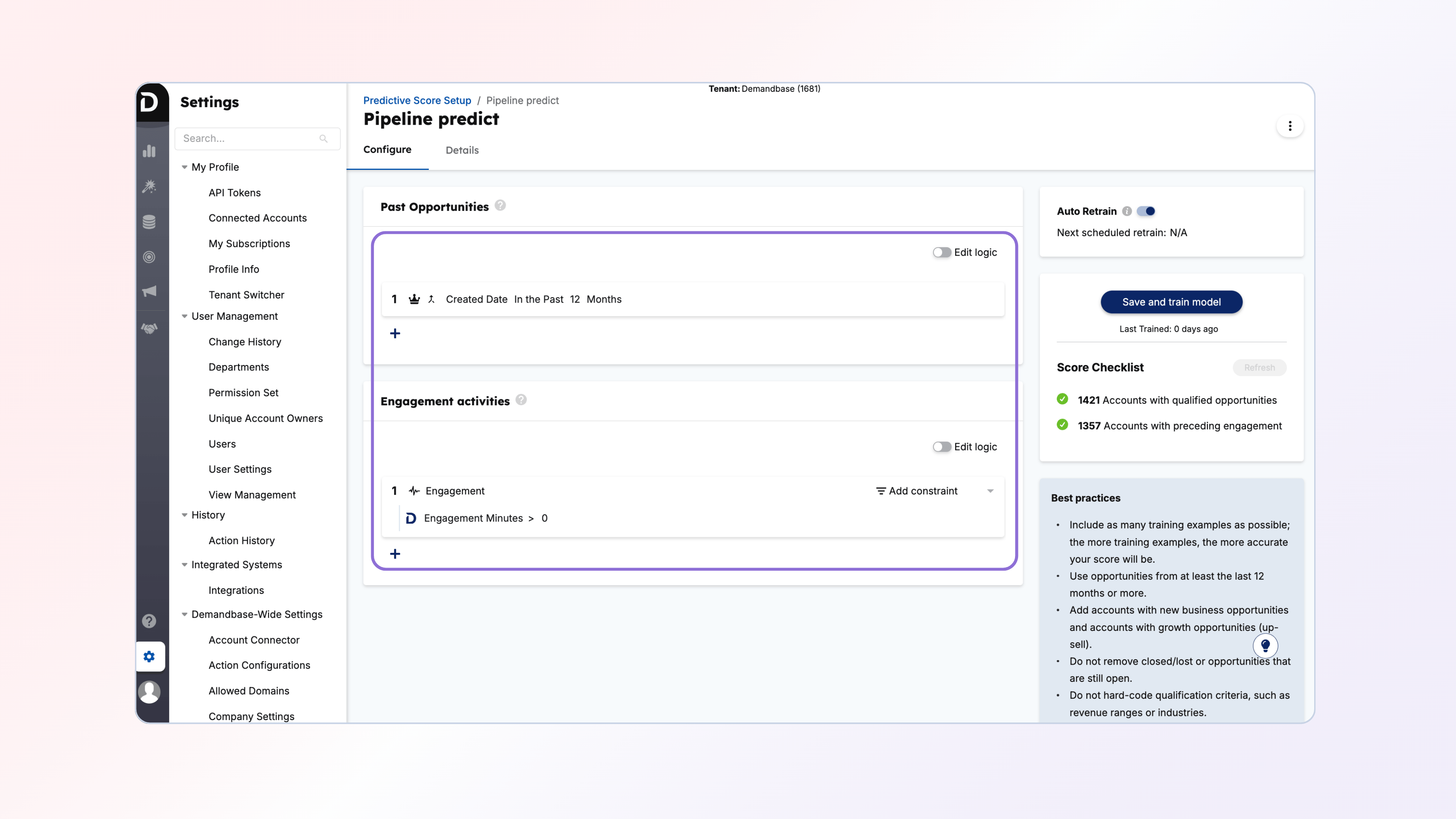
Task: Enable Edit logic for Past Opportunities
Action: (x=941, y=253)
